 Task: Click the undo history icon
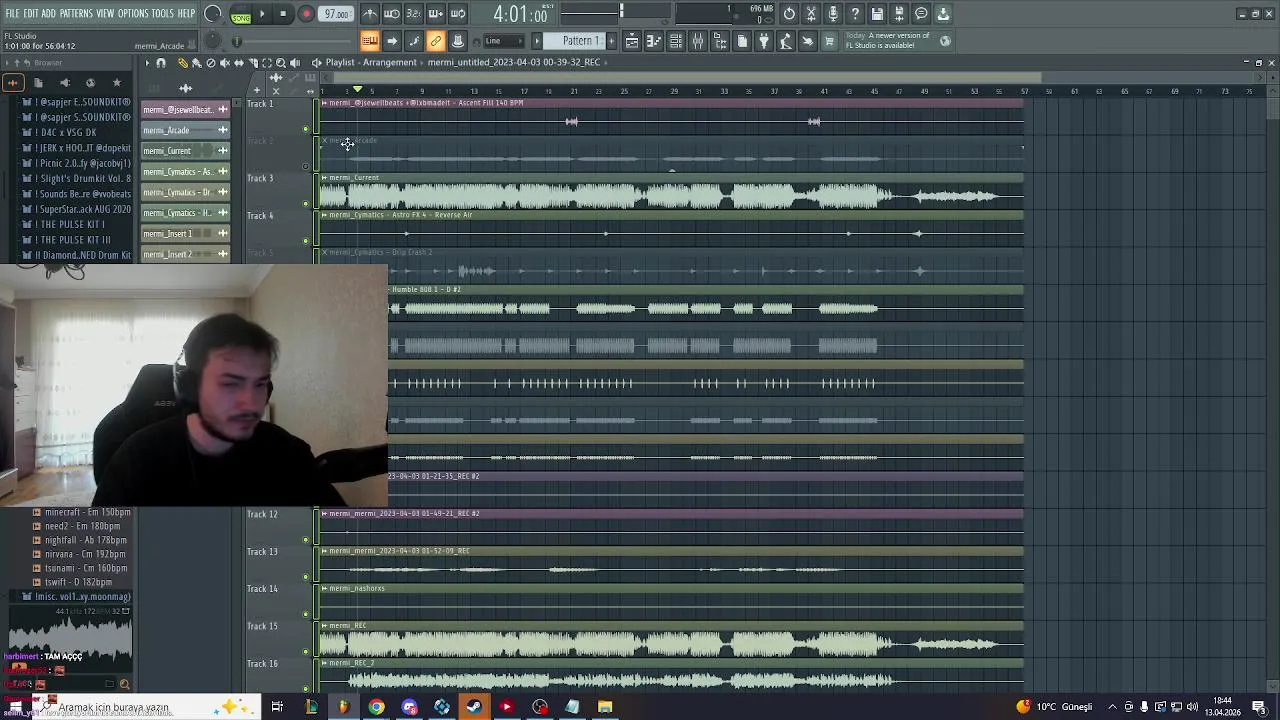coord(789,14)
